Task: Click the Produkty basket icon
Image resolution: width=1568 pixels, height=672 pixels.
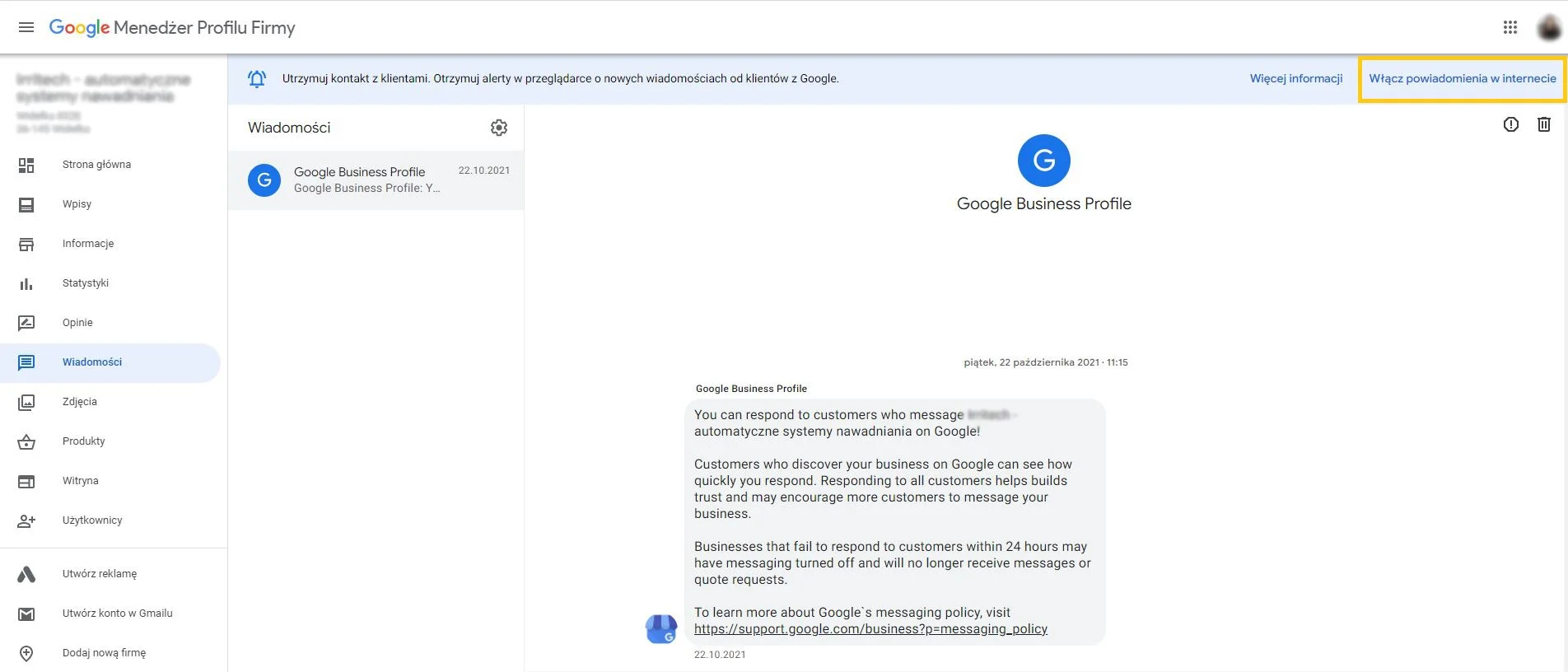Action: click(x=26, y=442)
